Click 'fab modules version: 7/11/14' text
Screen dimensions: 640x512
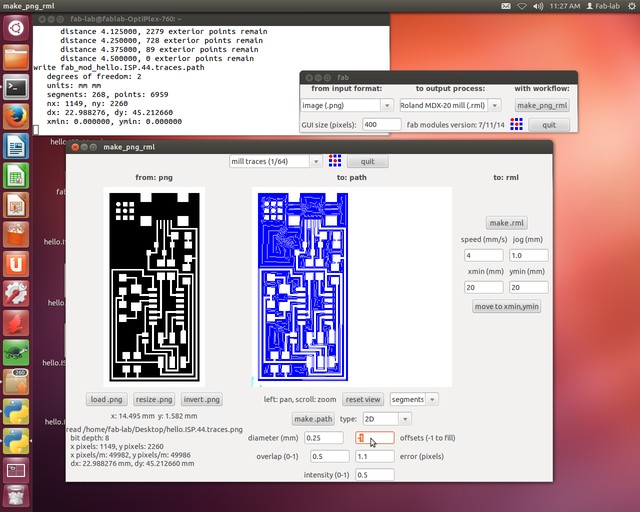[x=456, y=125]
